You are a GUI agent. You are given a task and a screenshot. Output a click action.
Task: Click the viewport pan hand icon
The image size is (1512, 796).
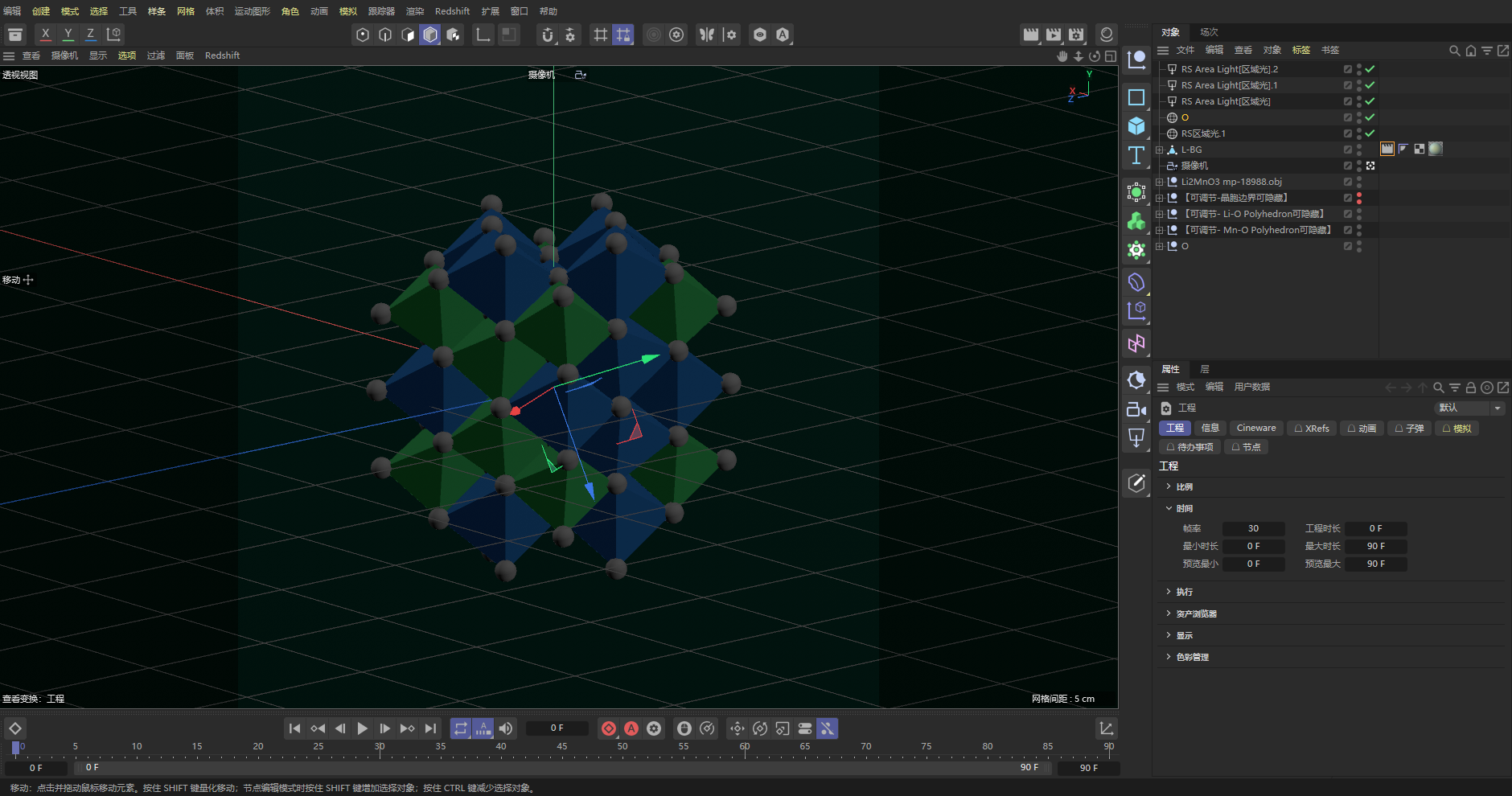pos(1062,56)
